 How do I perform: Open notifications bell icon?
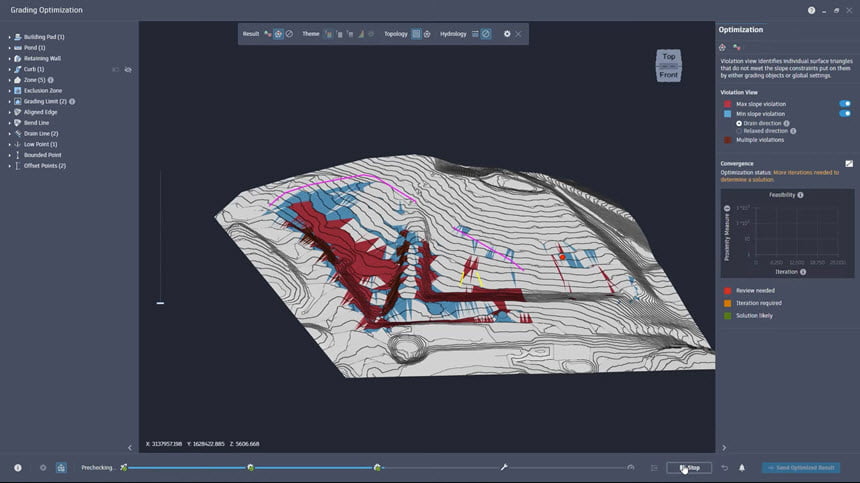click(742, 468)
